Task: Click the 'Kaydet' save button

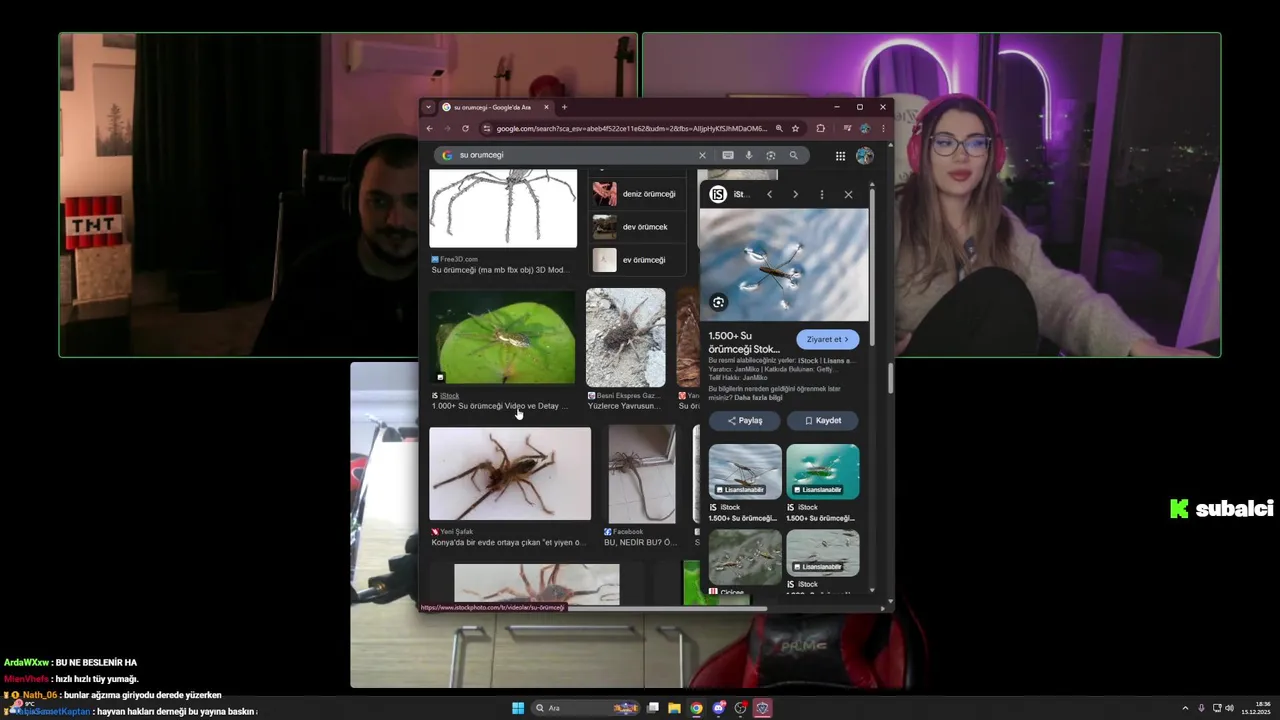Action: (823, 421)
